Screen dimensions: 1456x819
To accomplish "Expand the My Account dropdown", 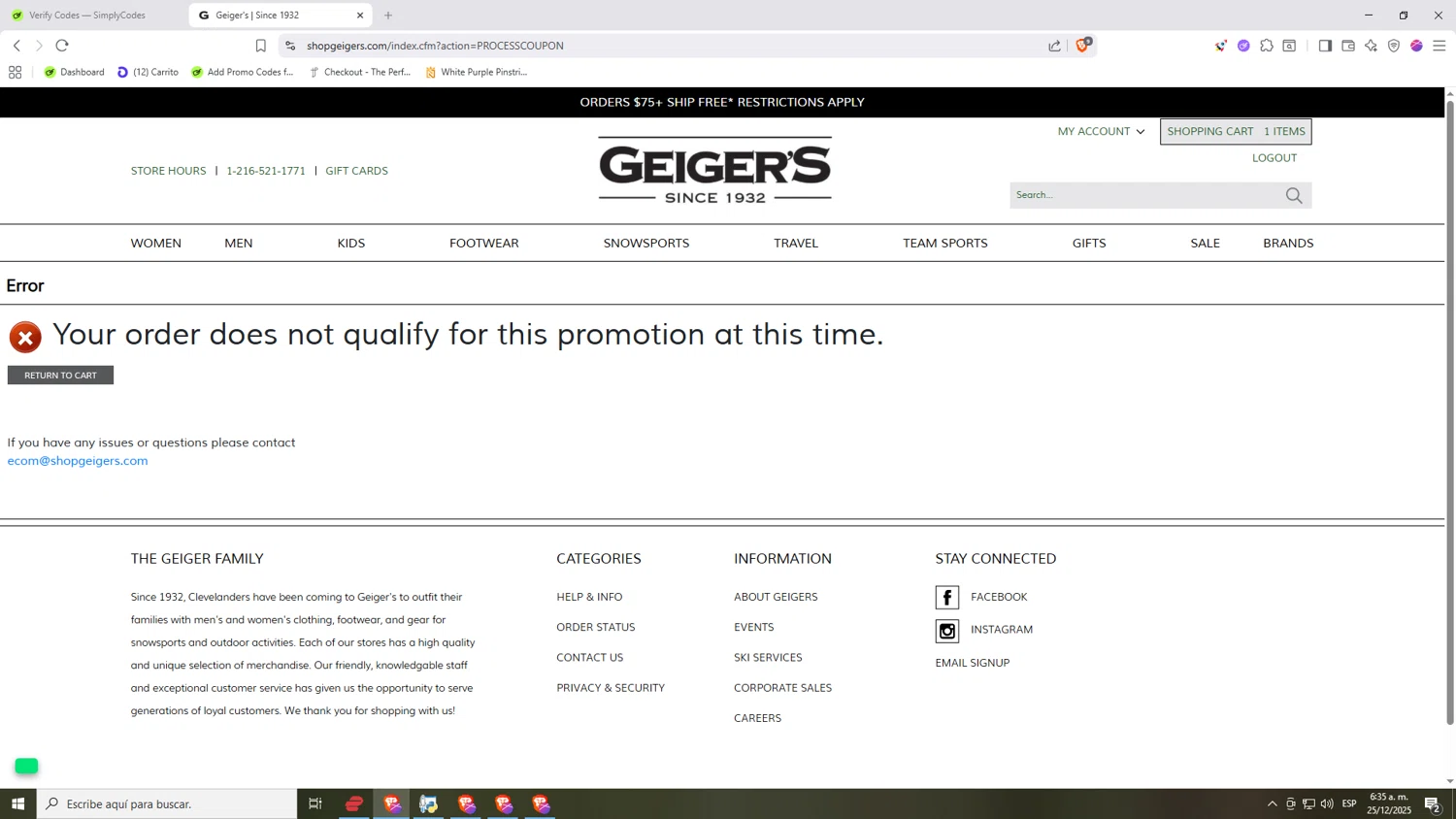I will click(1101, 132).
